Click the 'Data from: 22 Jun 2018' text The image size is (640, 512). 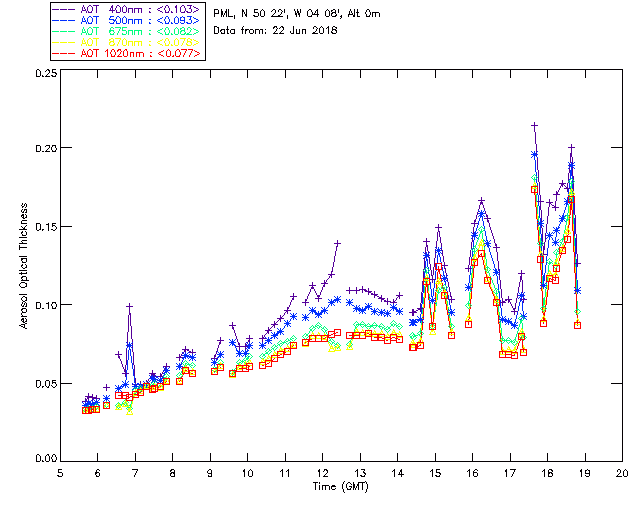click(275, 30)
